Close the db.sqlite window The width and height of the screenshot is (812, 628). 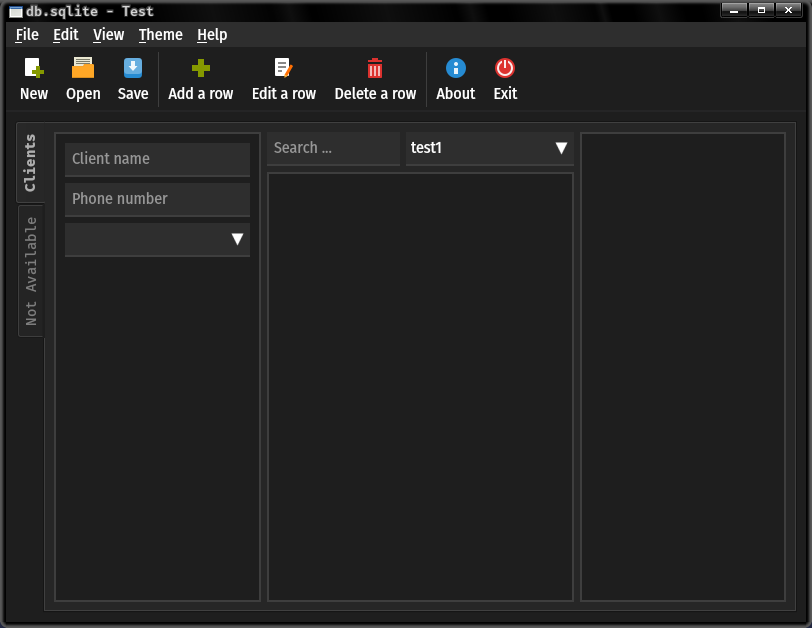pyautogui.click(x=789, y=10)
